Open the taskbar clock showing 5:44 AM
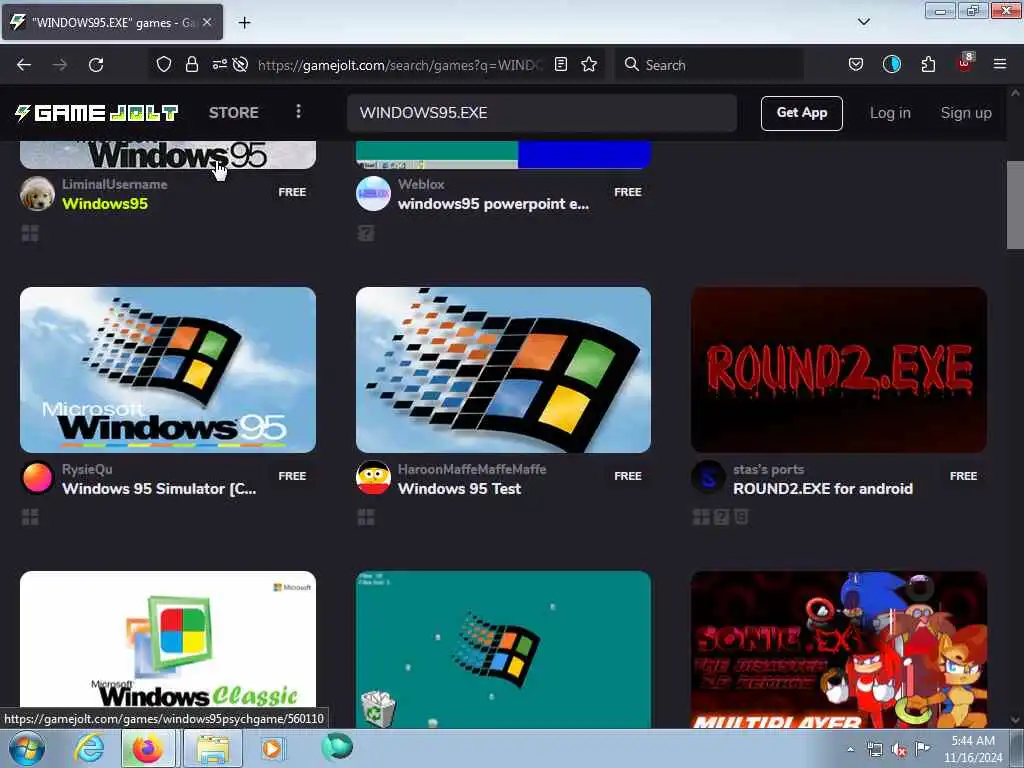1024x768 pixels. (973, 749)
